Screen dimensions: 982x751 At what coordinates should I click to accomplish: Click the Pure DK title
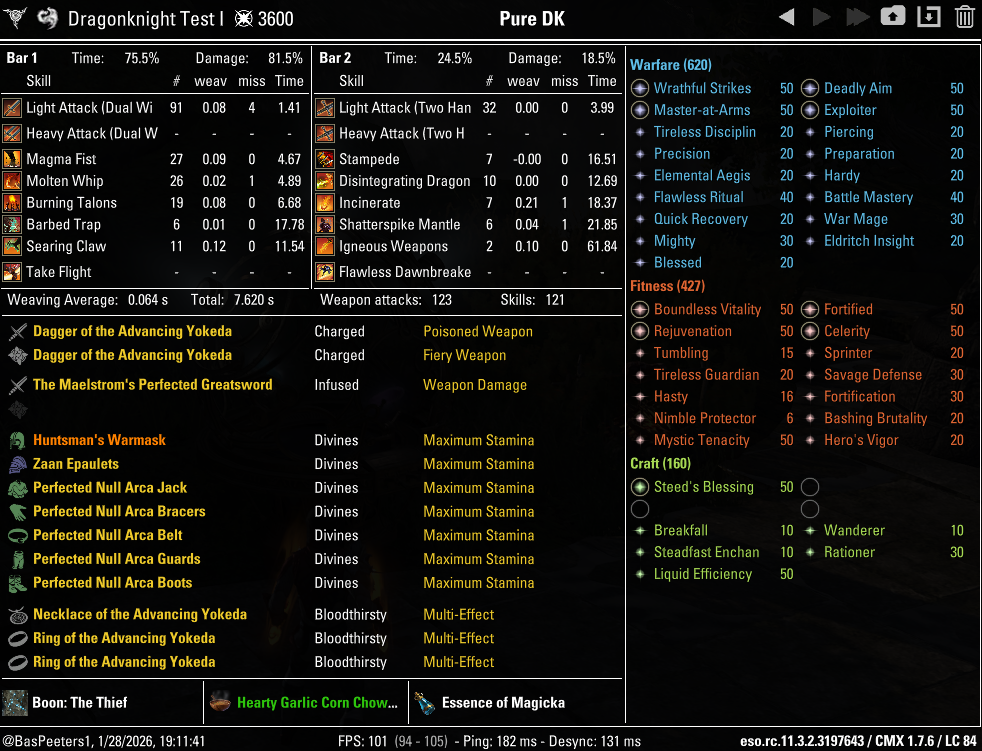(x=532, y=19)
